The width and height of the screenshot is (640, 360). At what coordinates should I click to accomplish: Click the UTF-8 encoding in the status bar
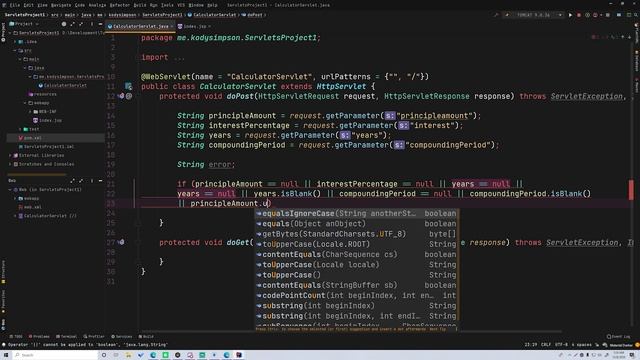(x=561, y=345)
